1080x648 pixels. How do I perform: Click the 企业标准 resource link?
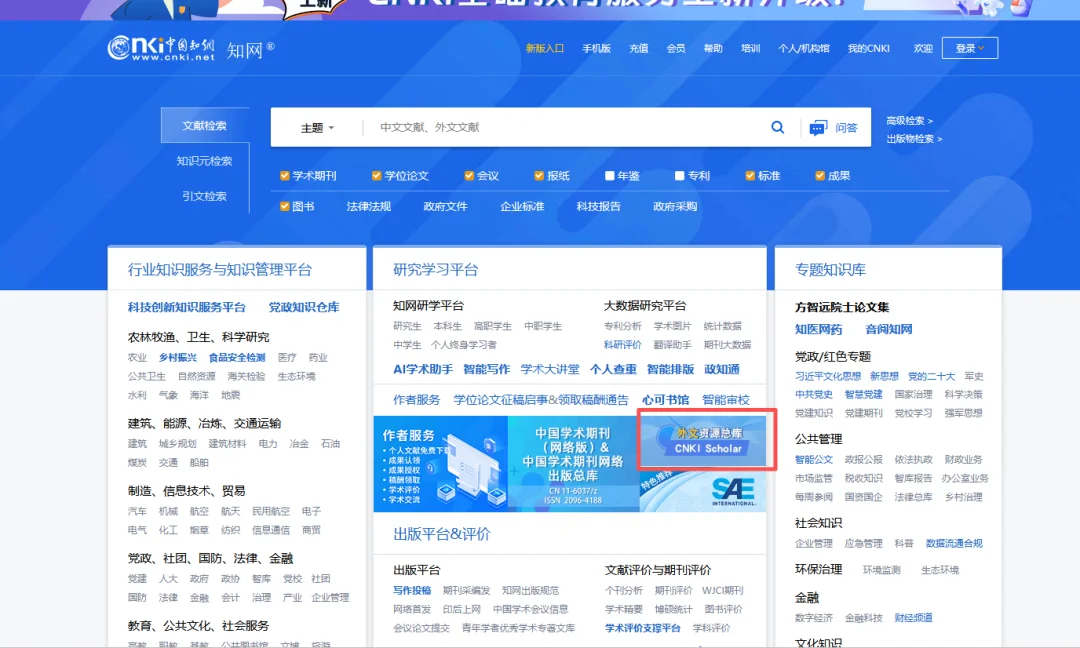[x=522, y=206]
